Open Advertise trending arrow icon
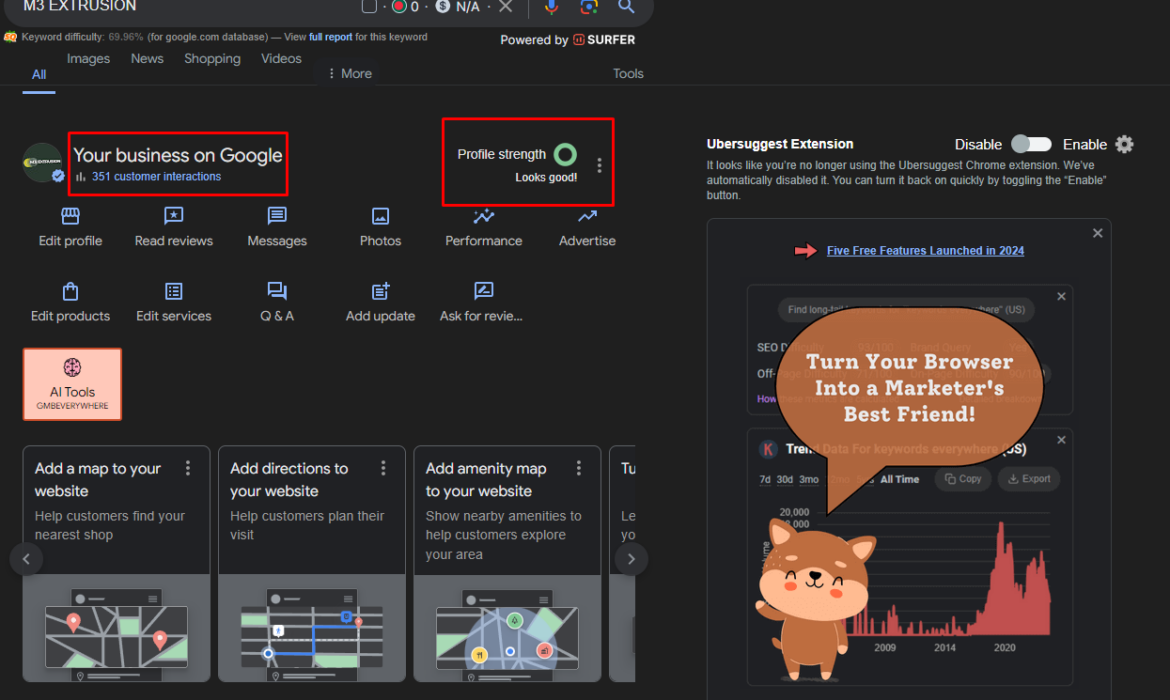 [587, 216]
